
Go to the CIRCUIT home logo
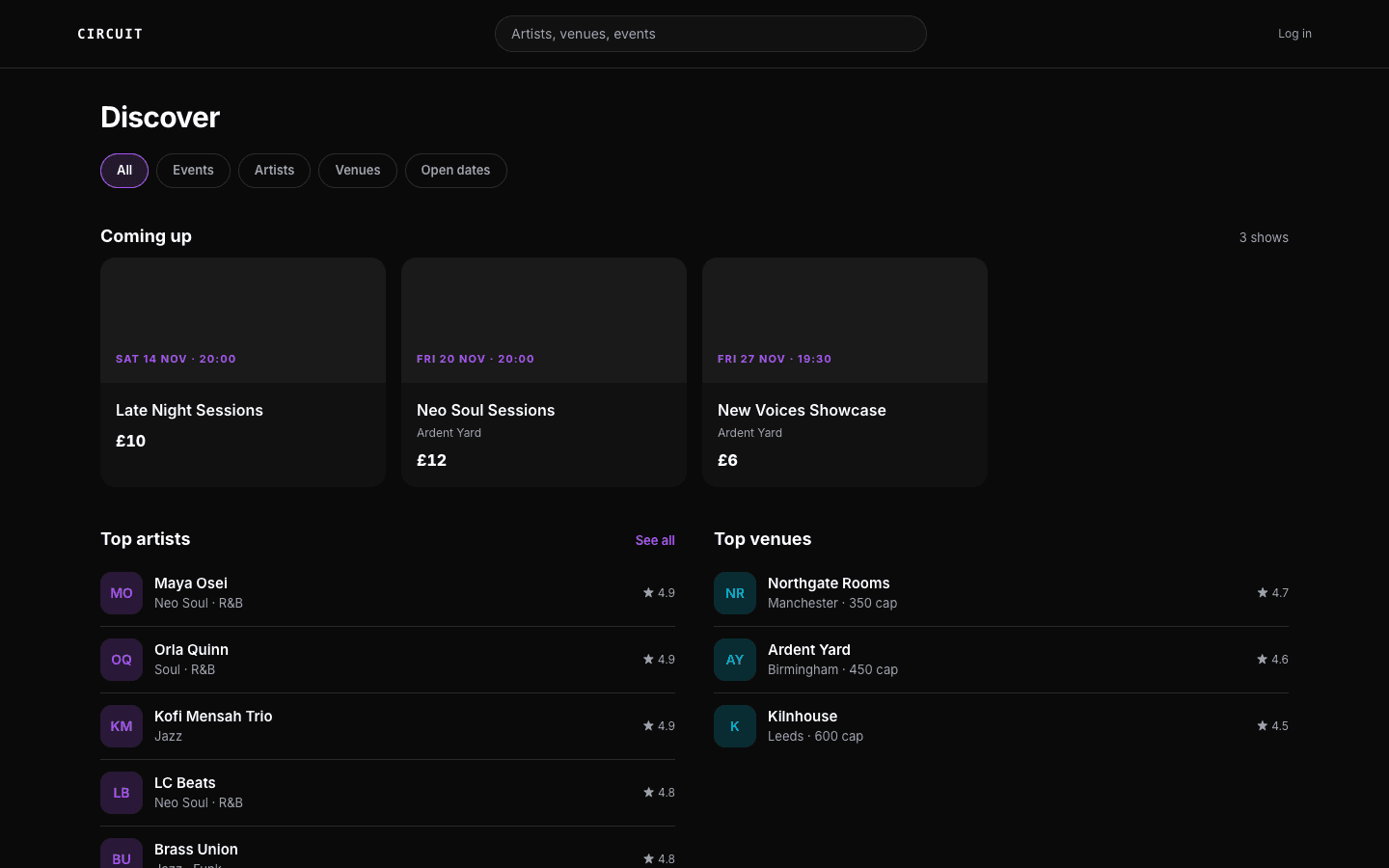(x=110, y=34)
